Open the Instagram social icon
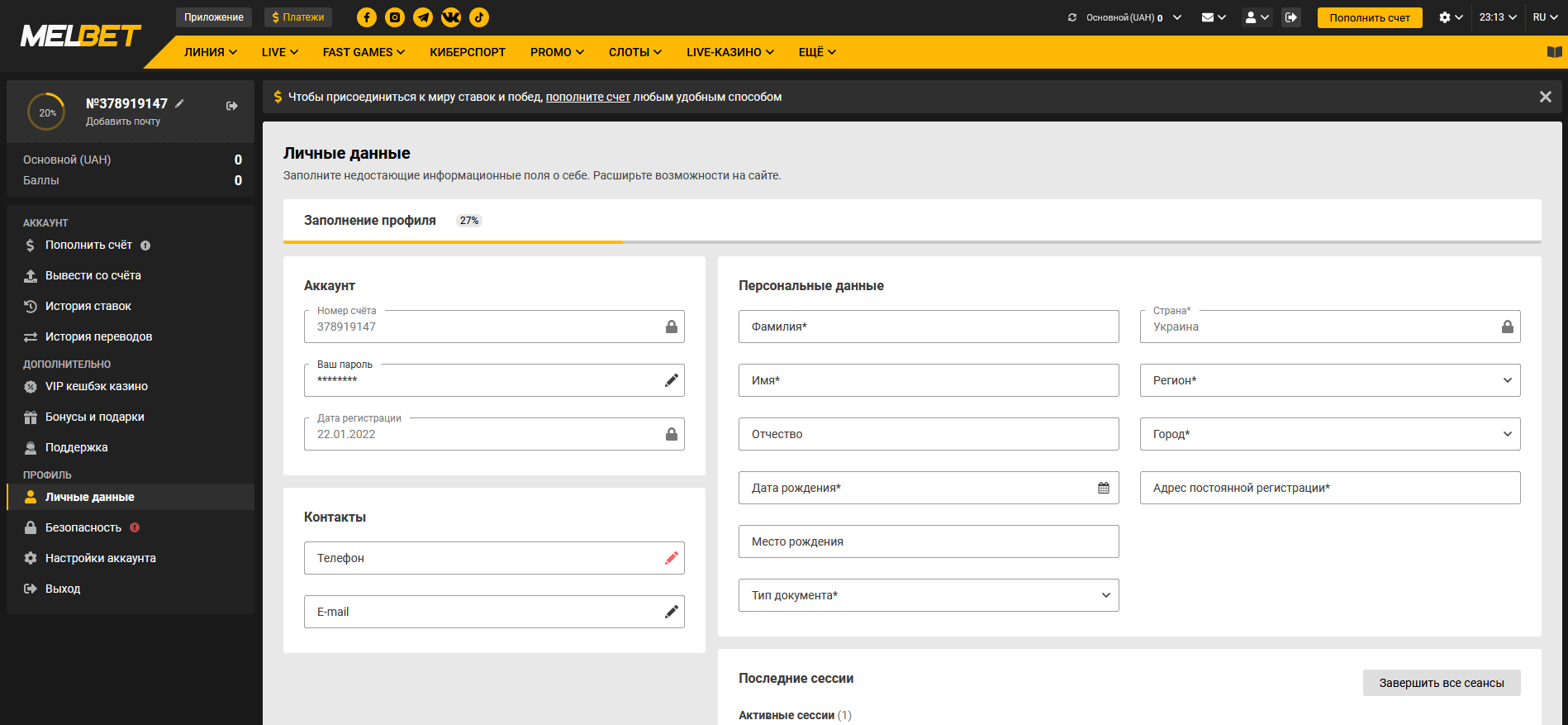Screen dimensions: 1568x725 click(395, 17)
